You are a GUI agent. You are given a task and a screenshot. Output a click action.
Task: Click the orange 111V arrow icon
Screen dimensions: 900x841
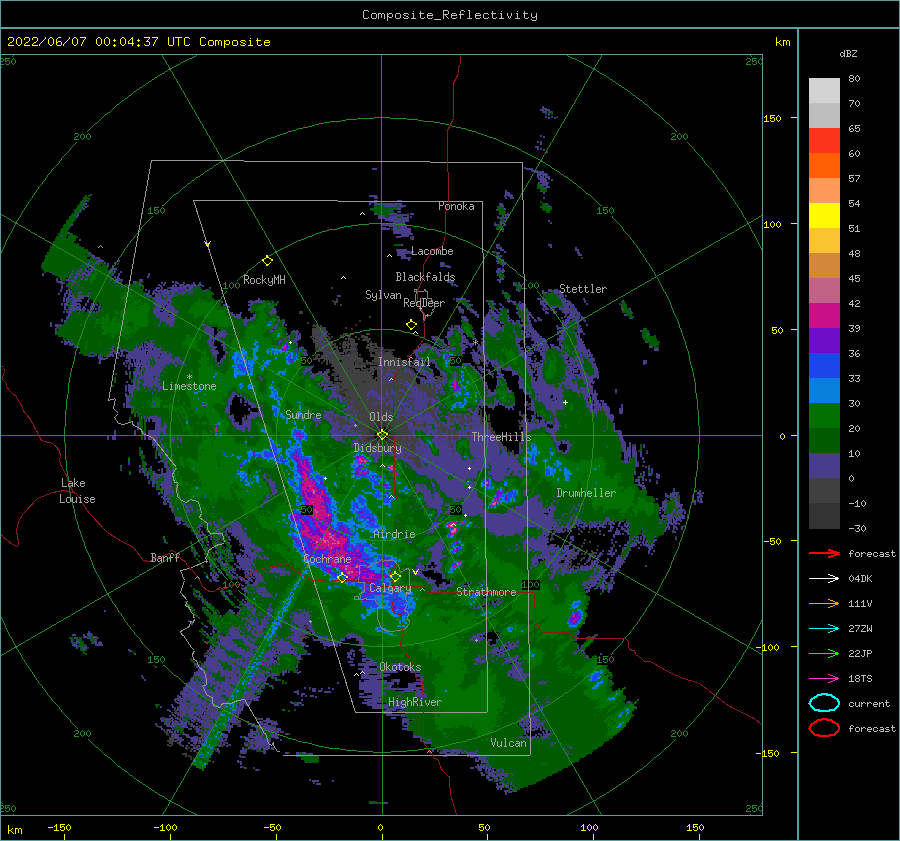pos(824,603)
